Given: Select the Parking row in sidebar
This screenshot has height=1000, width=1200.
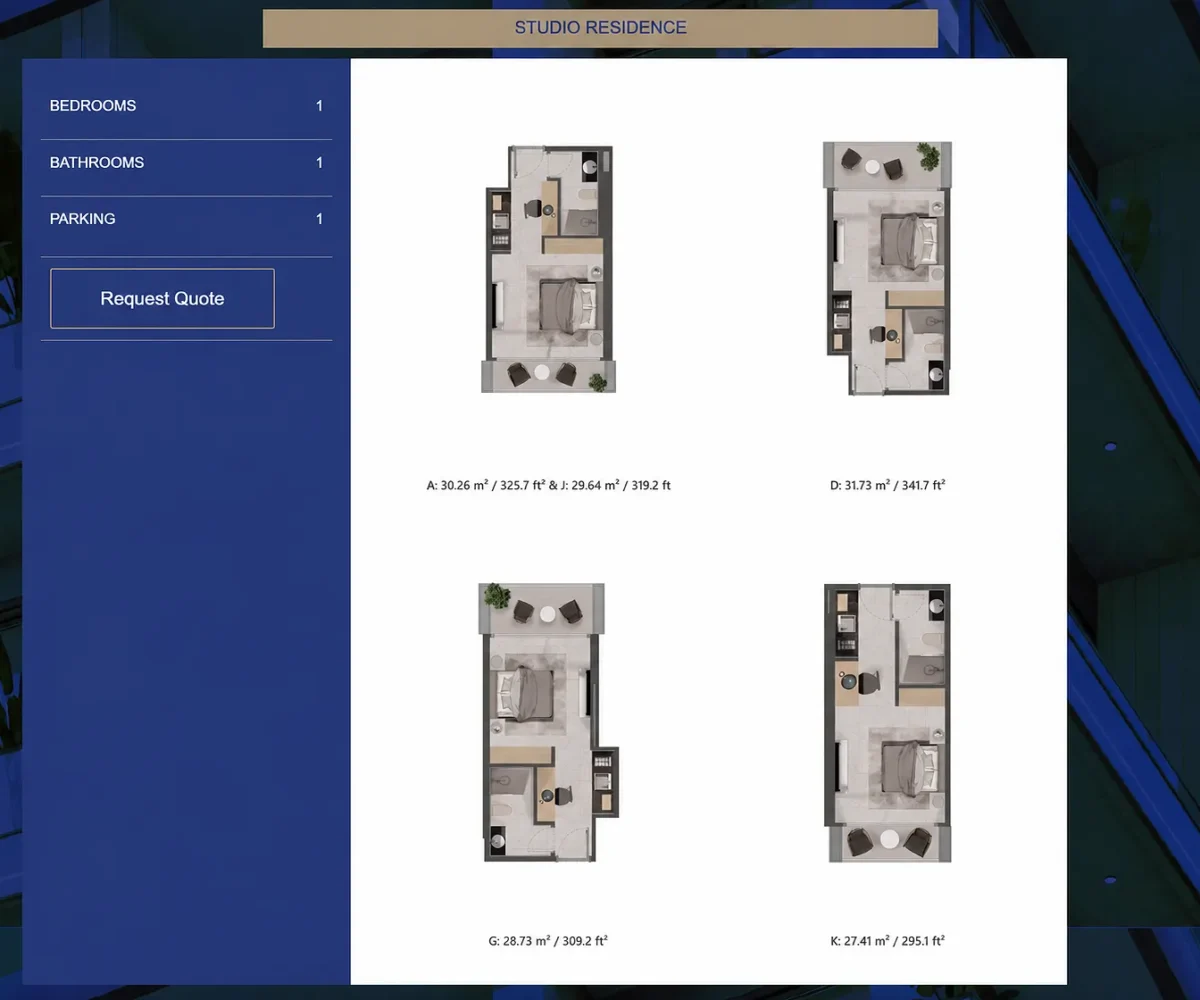Looking at the screenshot, I should coord(186,219).
